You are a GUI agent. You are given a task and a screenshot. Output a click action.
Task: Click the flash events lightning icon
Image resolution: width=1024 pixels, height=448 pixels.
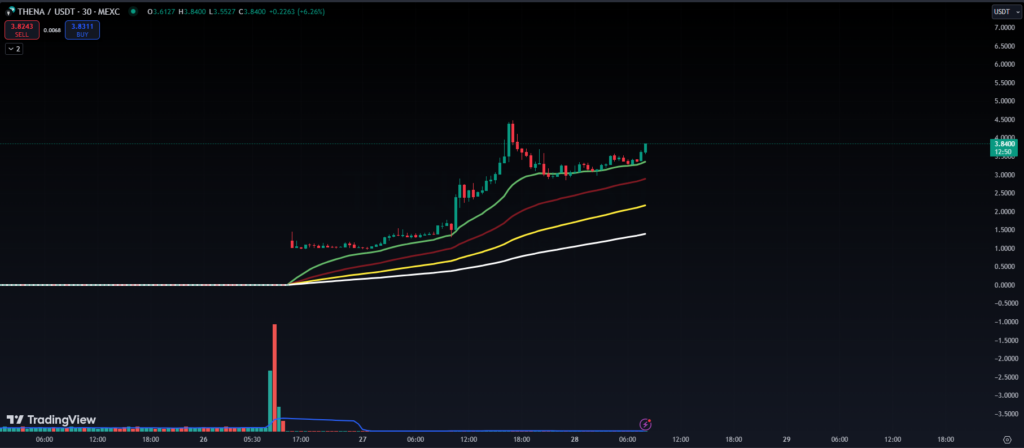pyautogui.click(x=645, y=424)
